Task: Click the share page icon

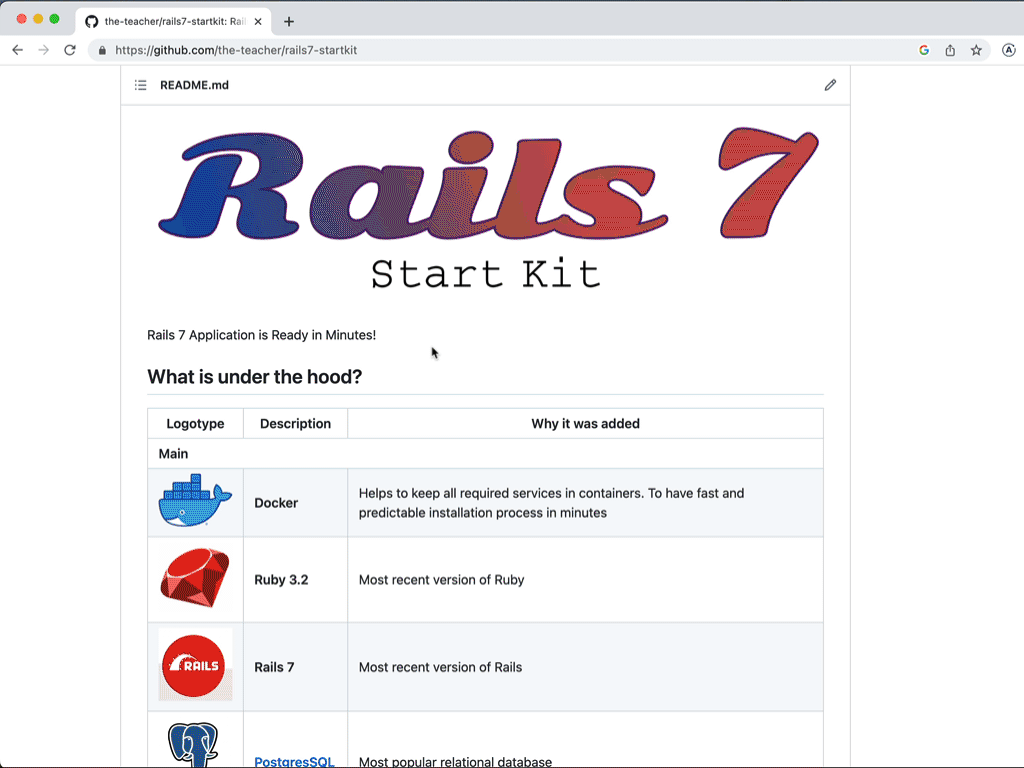Action: pyautogui.click(x=950, y=50)
